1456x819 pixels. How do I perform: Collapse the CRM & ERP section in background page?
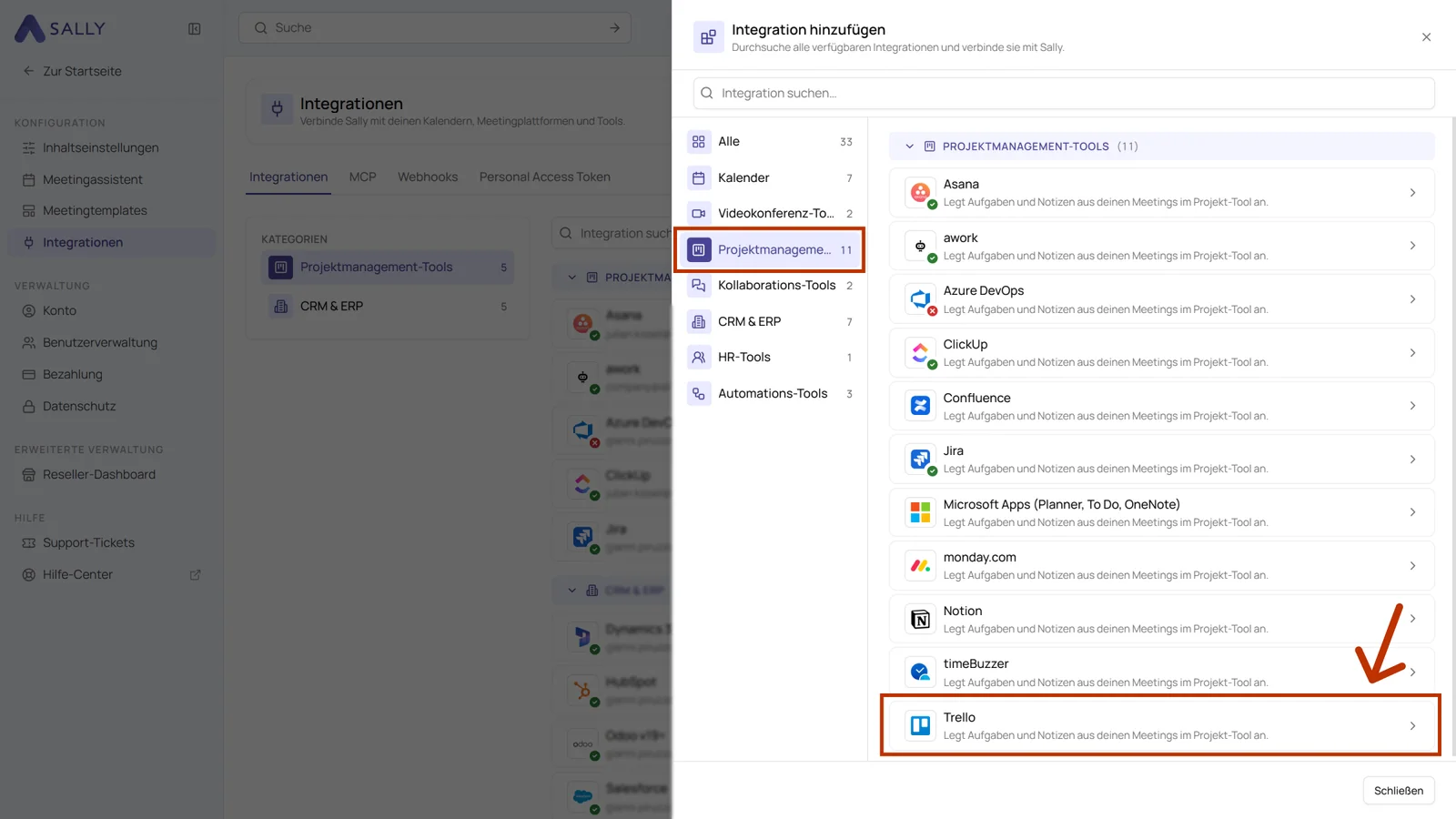click(x=571, y=591)
